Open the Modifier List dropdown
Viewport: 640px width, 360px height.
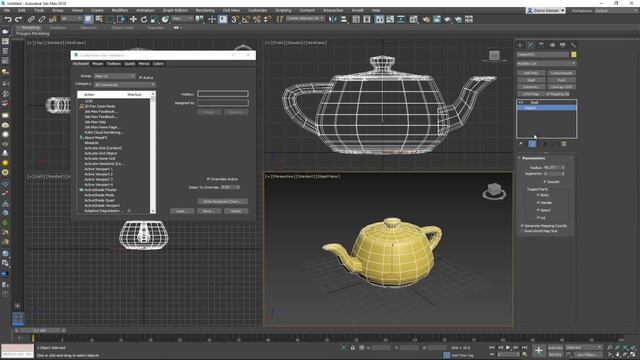point(547,64)
